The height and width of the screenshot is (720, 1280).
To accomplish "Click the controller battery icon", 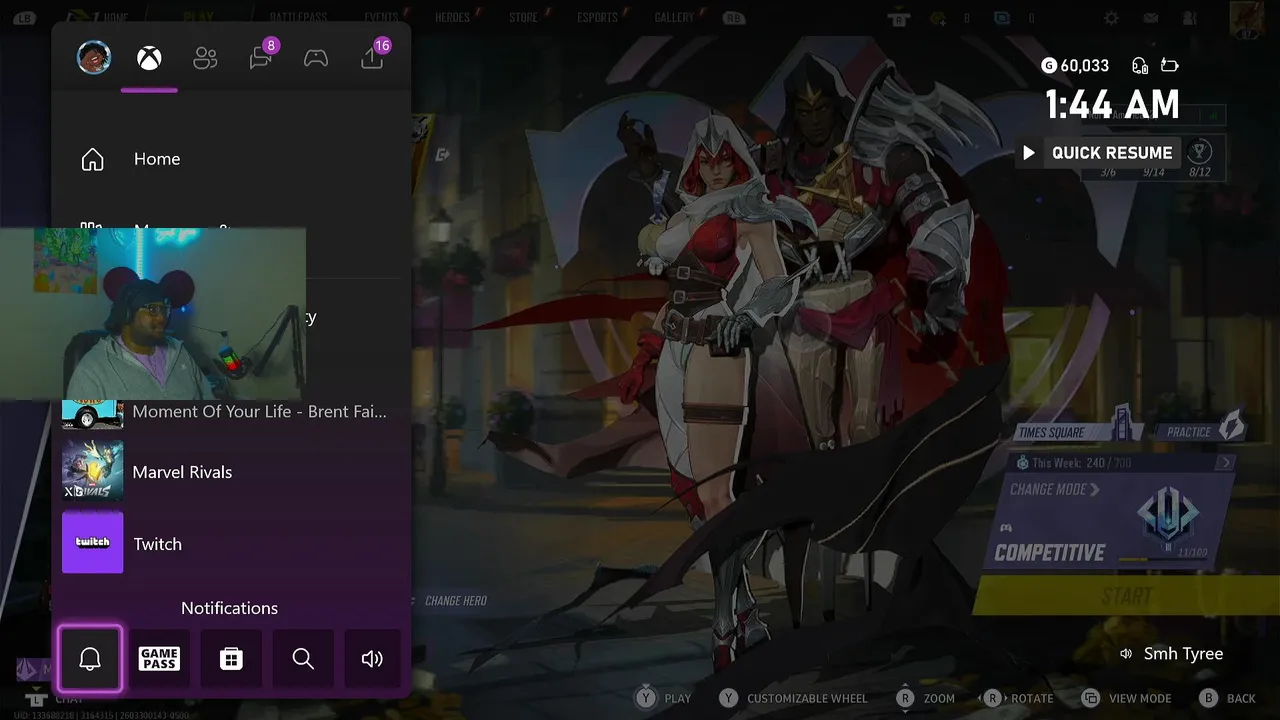I will (1170, 66).
